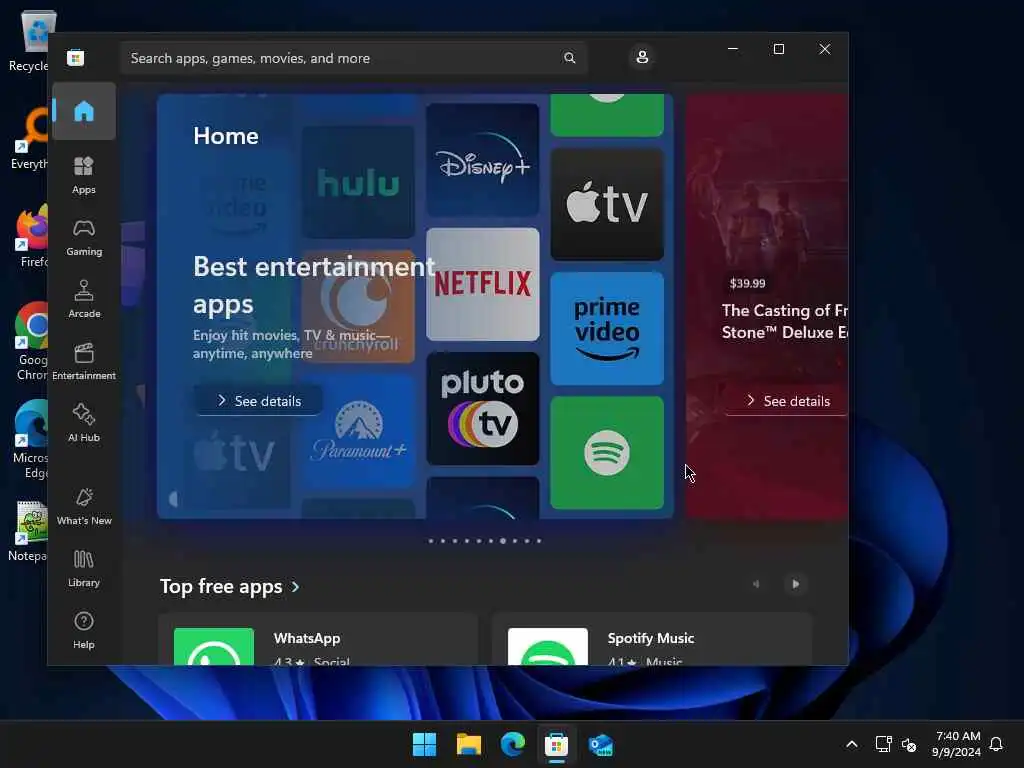
Task: Select Microsoft Edge desktop shortcut
Action: (x=29, y=439)
